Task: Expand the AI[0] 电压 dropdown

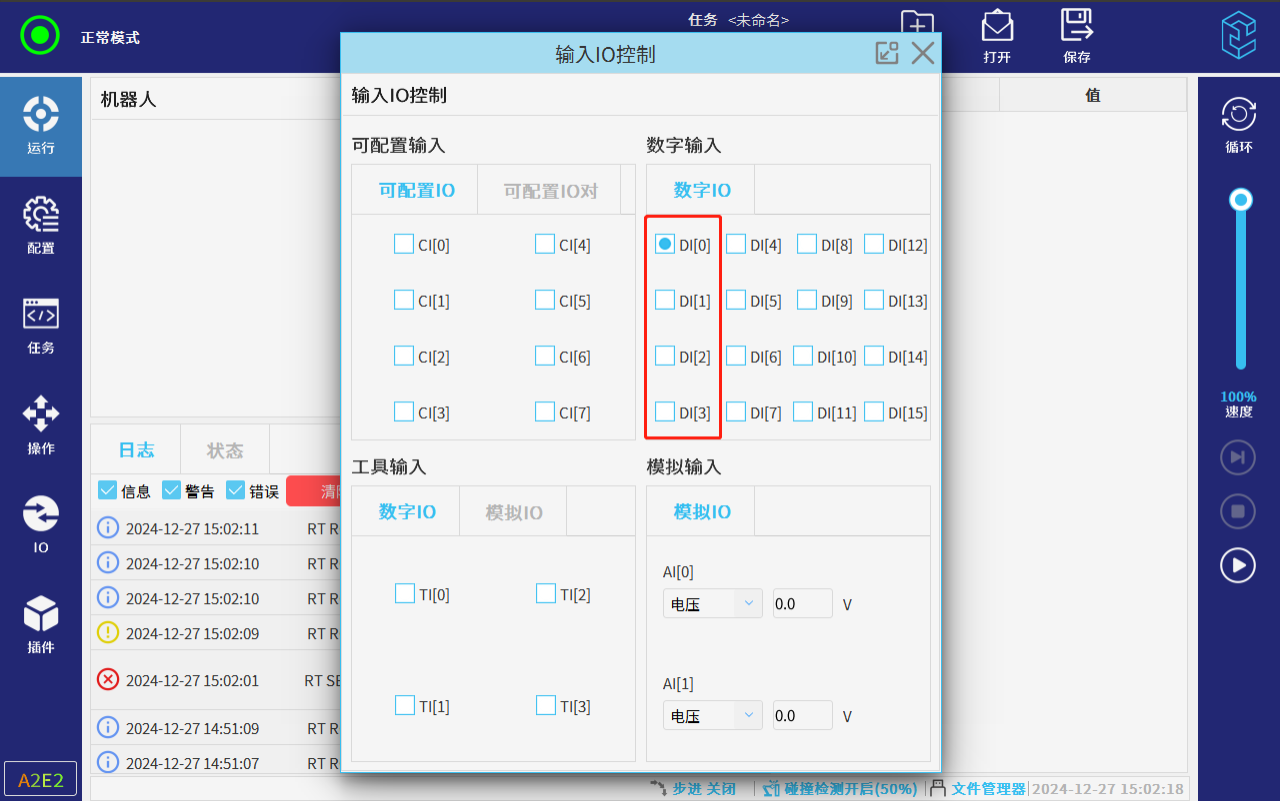Action: (712, 604)
